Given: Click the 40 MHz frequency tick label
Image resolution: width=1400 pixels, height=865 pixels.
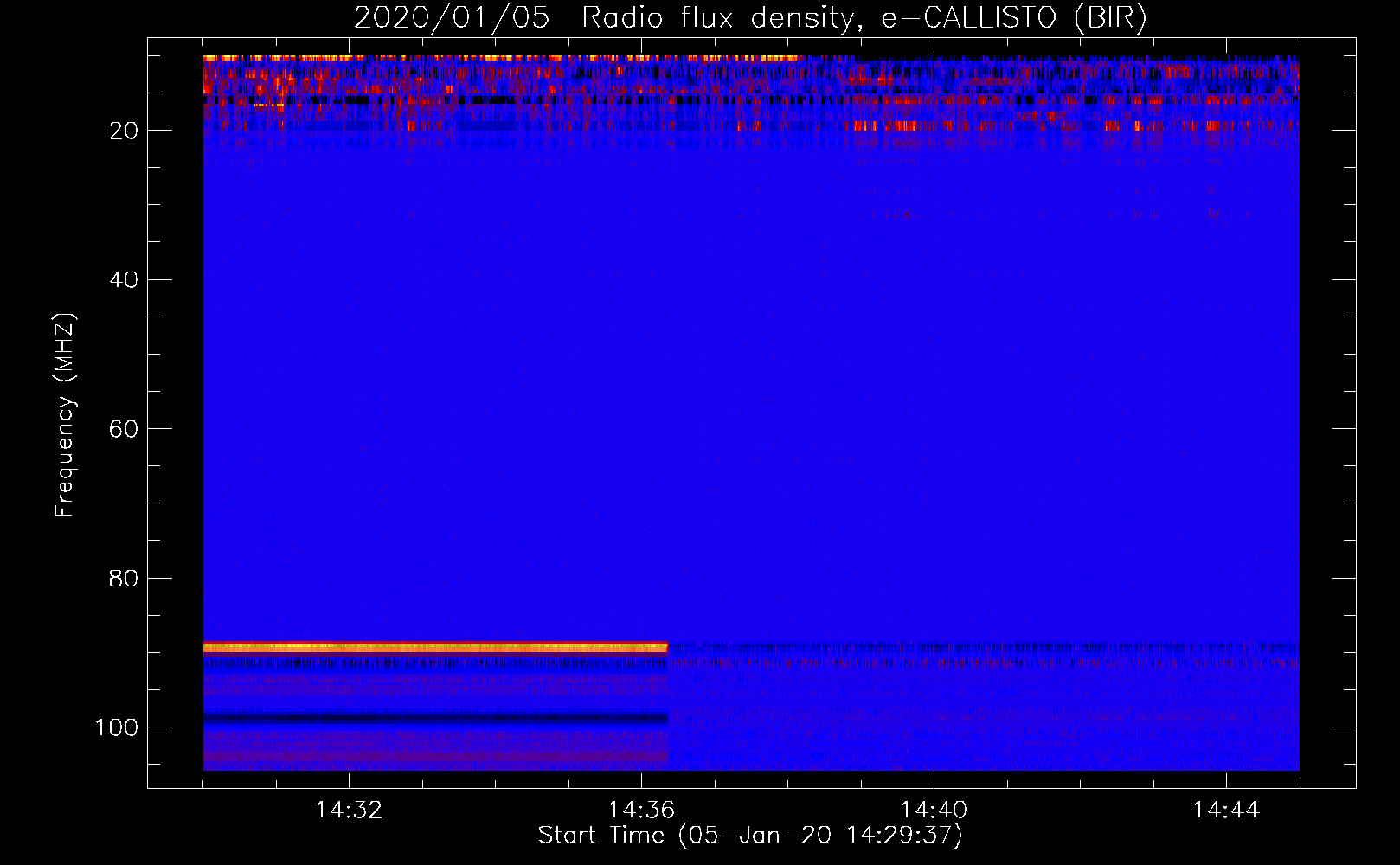Looking at the screenshot, I should click(x=124, y=279).
